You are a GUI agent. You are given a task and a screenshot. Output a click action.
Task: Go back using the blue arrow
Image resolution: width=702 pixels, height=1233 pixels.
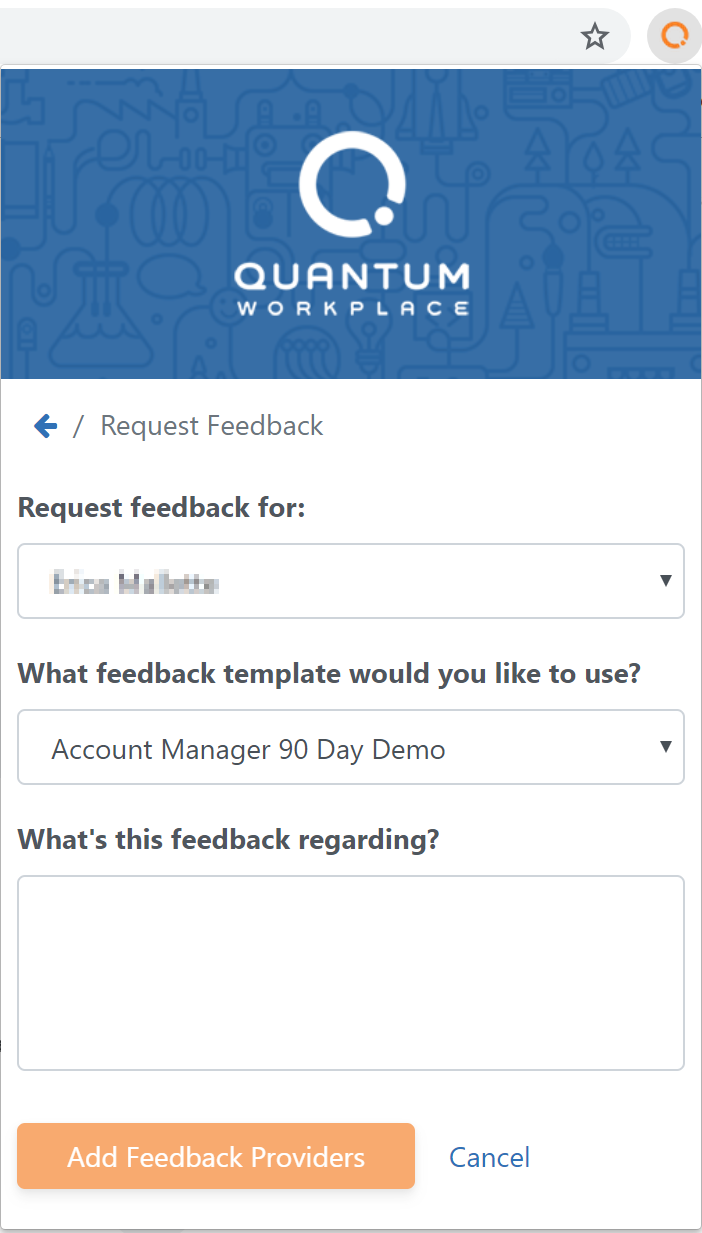tap(45, 426)
